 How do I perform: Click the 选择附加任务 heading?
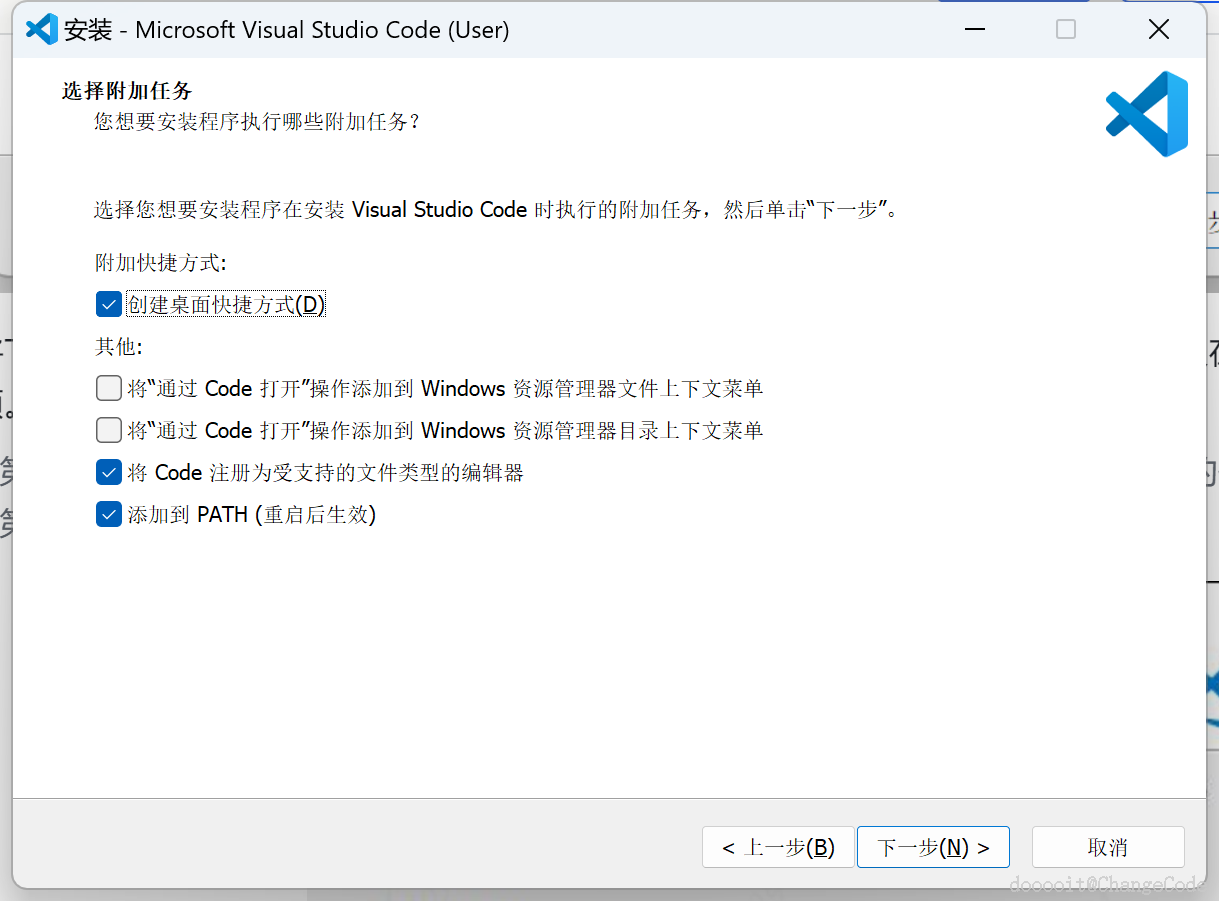tap(127, 91)
